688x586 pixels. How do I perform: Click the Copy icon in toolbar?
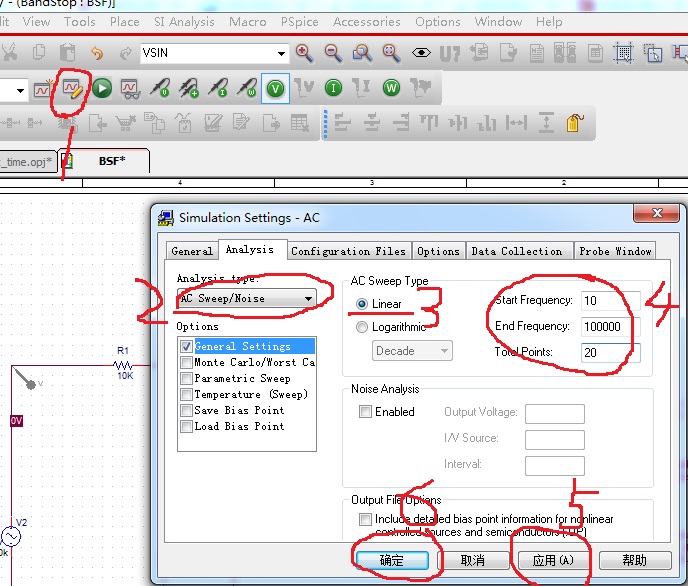point(39,52)
